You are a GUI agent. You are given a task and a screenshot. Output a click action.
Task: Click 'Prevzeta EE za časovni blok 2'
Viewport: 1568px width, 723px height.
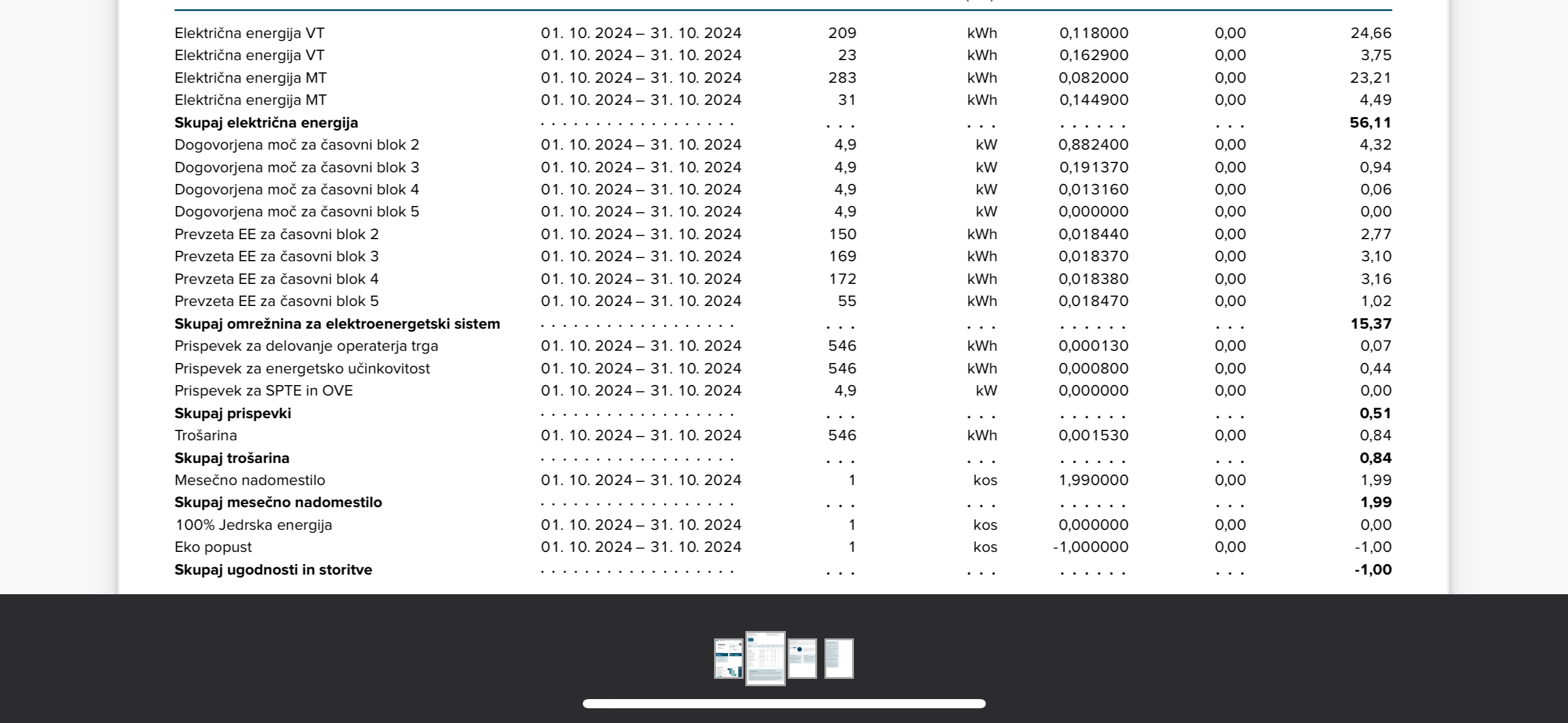click(277, 234)
